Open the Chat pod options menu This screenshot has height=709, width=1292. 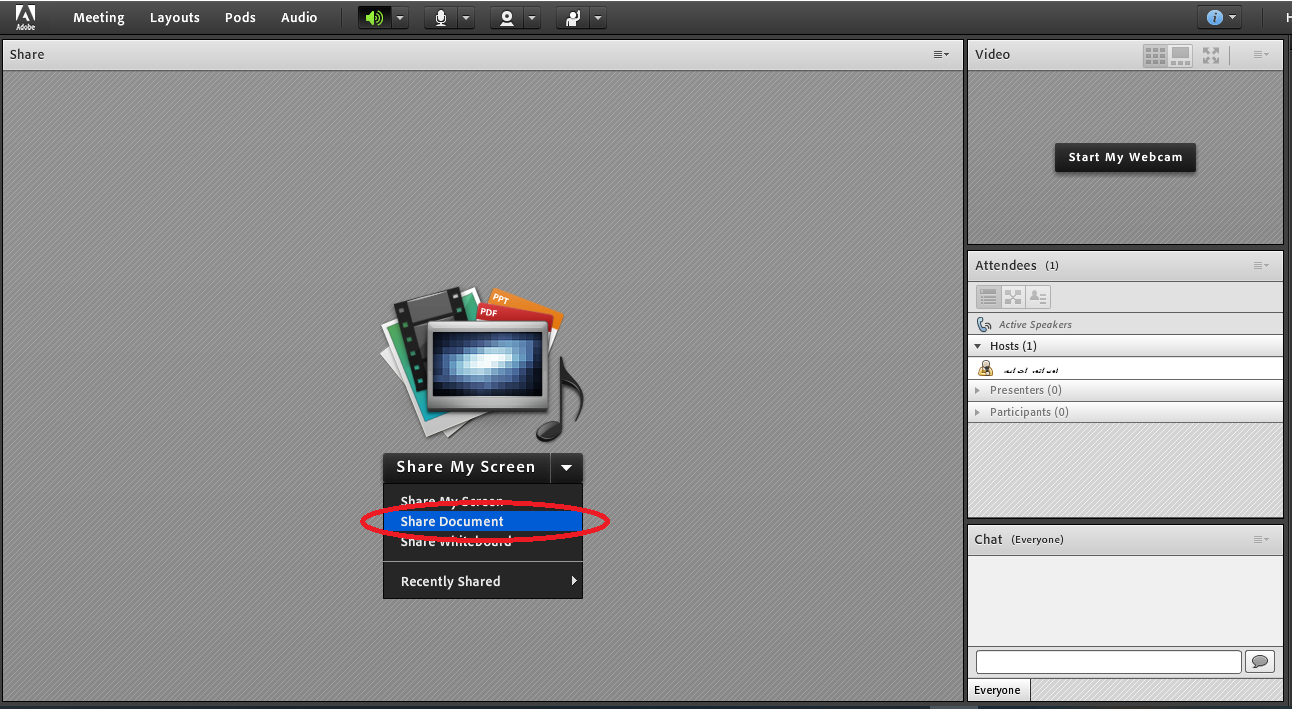[1259, 539]
